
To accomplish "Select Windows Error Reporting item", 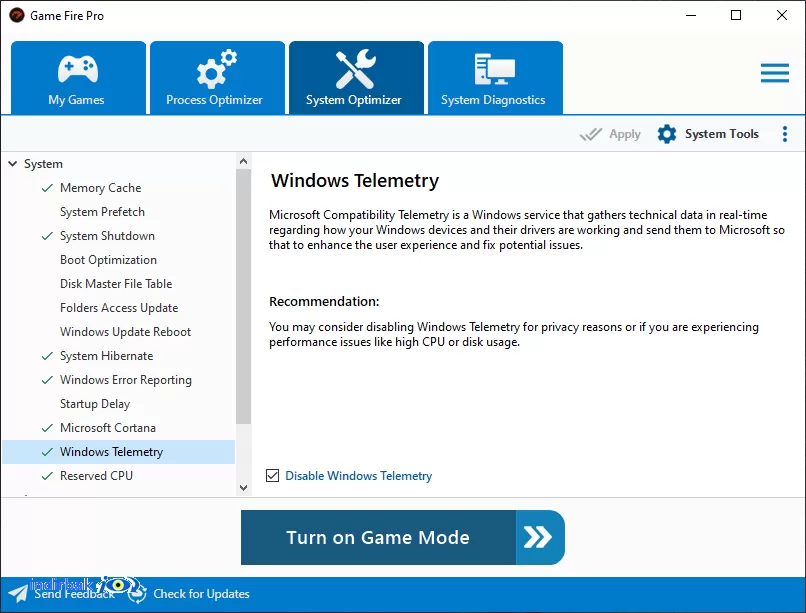I will click(x=125, y=380).
